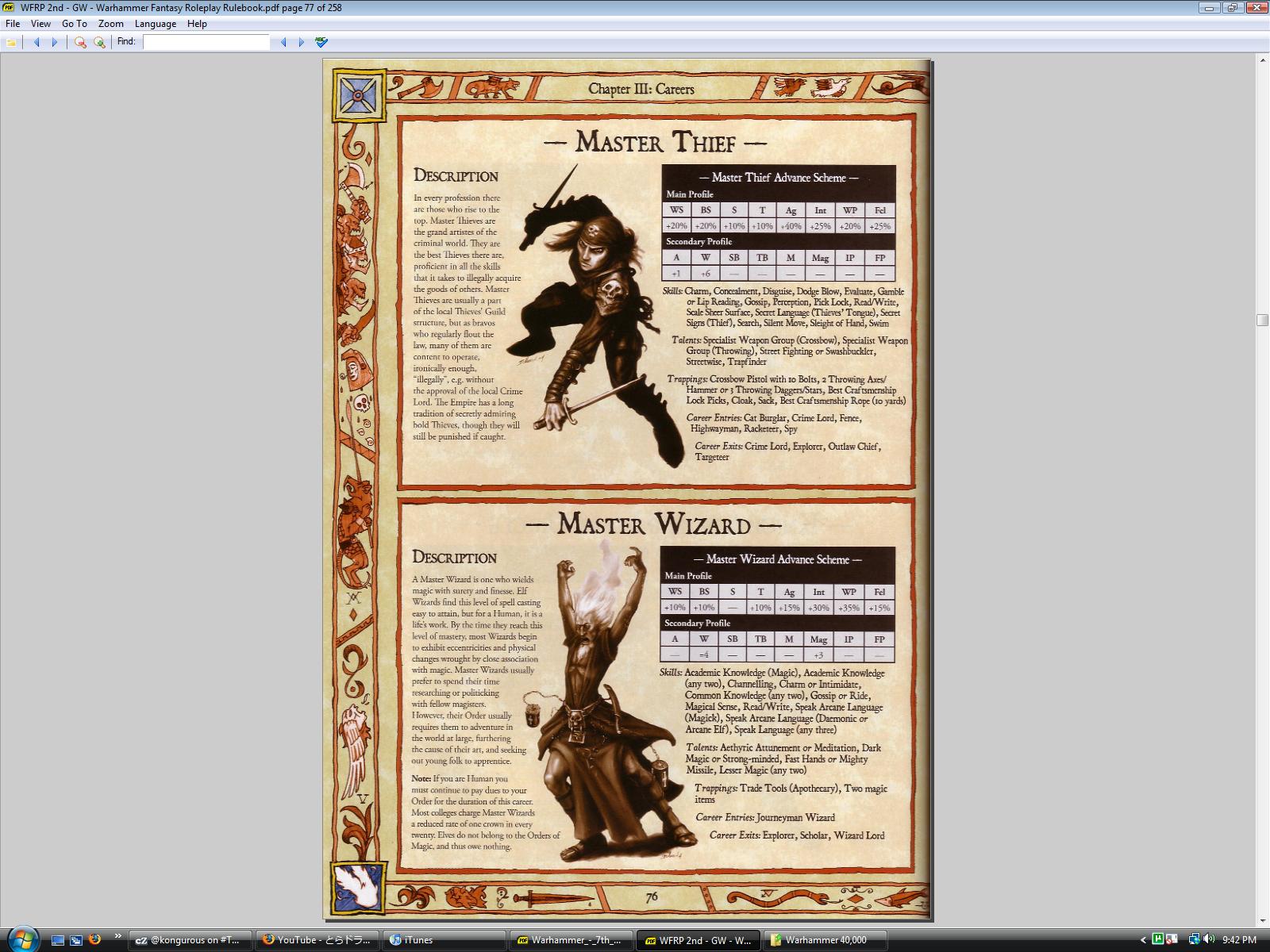
Task: Click the WFRP 2nd - GW taskbar button
Action: tap(698, 940)
